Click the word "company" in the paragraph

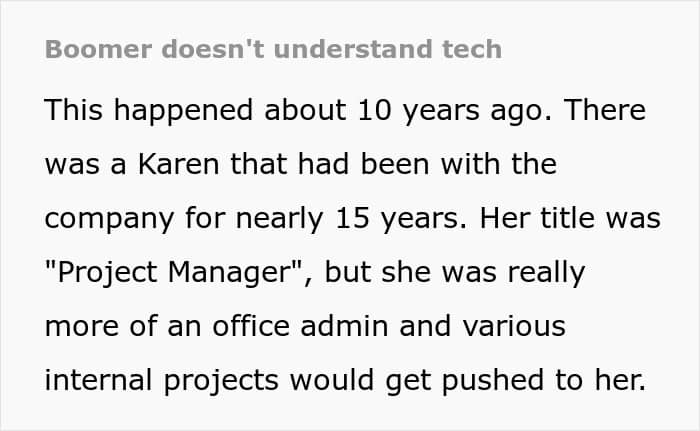click(109, 219)
